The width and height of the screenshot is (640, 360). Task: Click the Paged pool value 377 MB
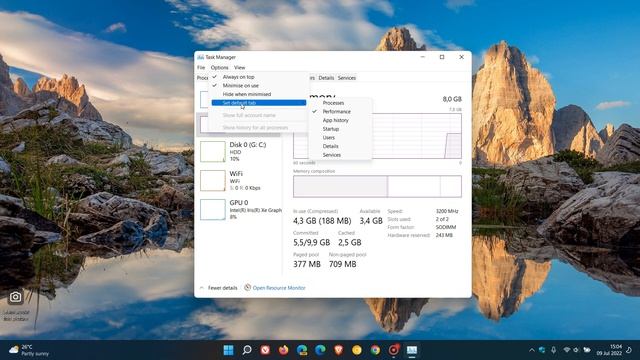307,264
